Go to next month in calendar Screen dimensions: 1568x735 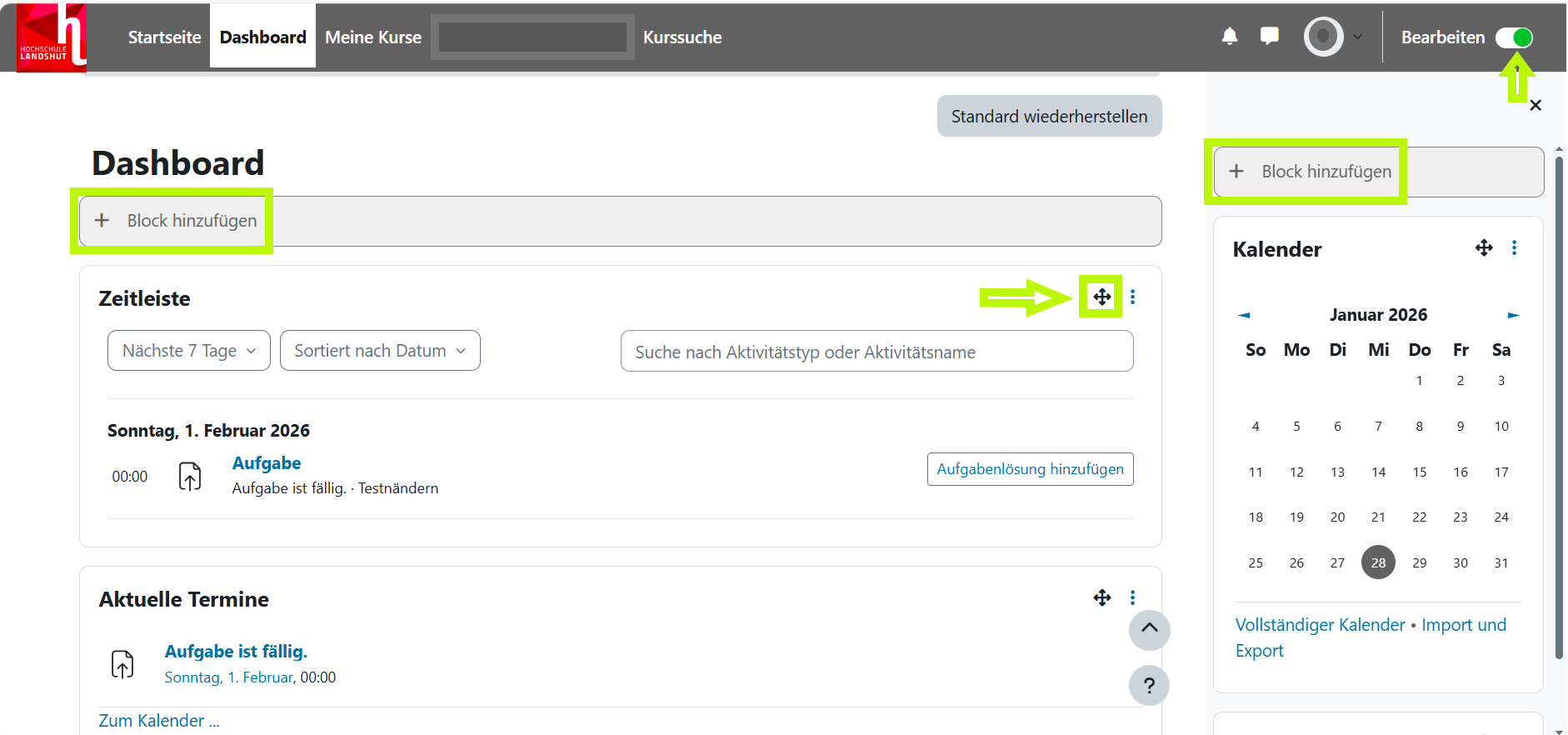(1513, 315)
